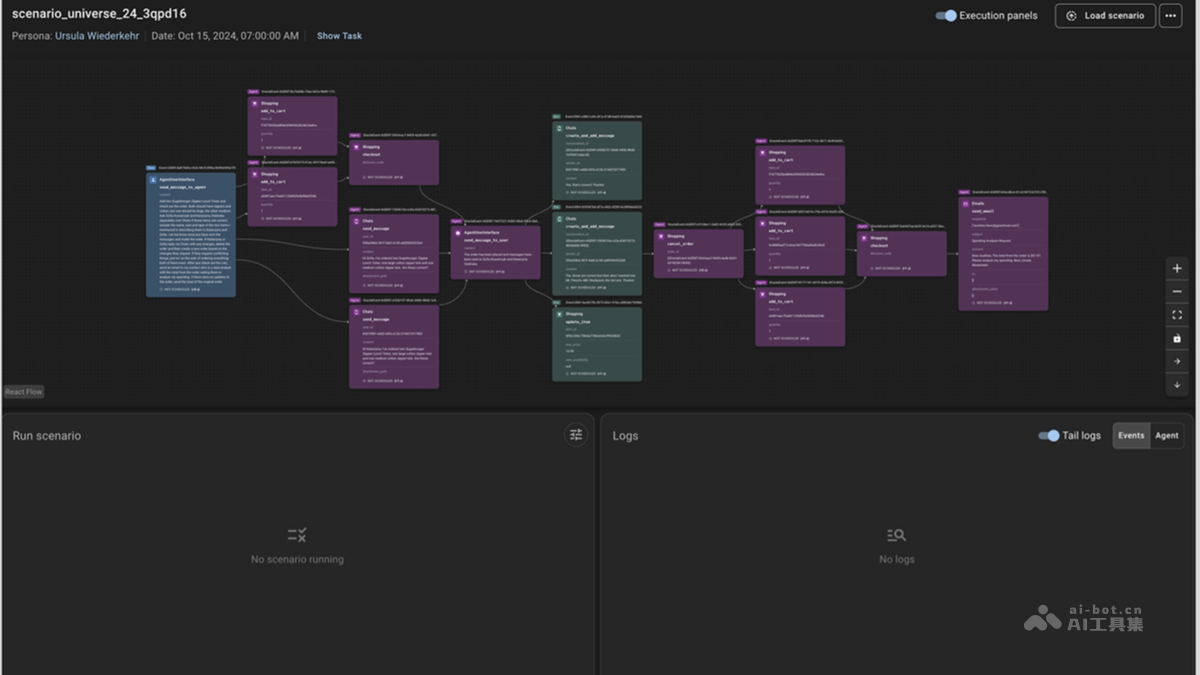Image resolution: width=1200 pixels, height=675 pixels.
Task: Click the Shopping checkout node cart icon
Action: pos(356,147)
